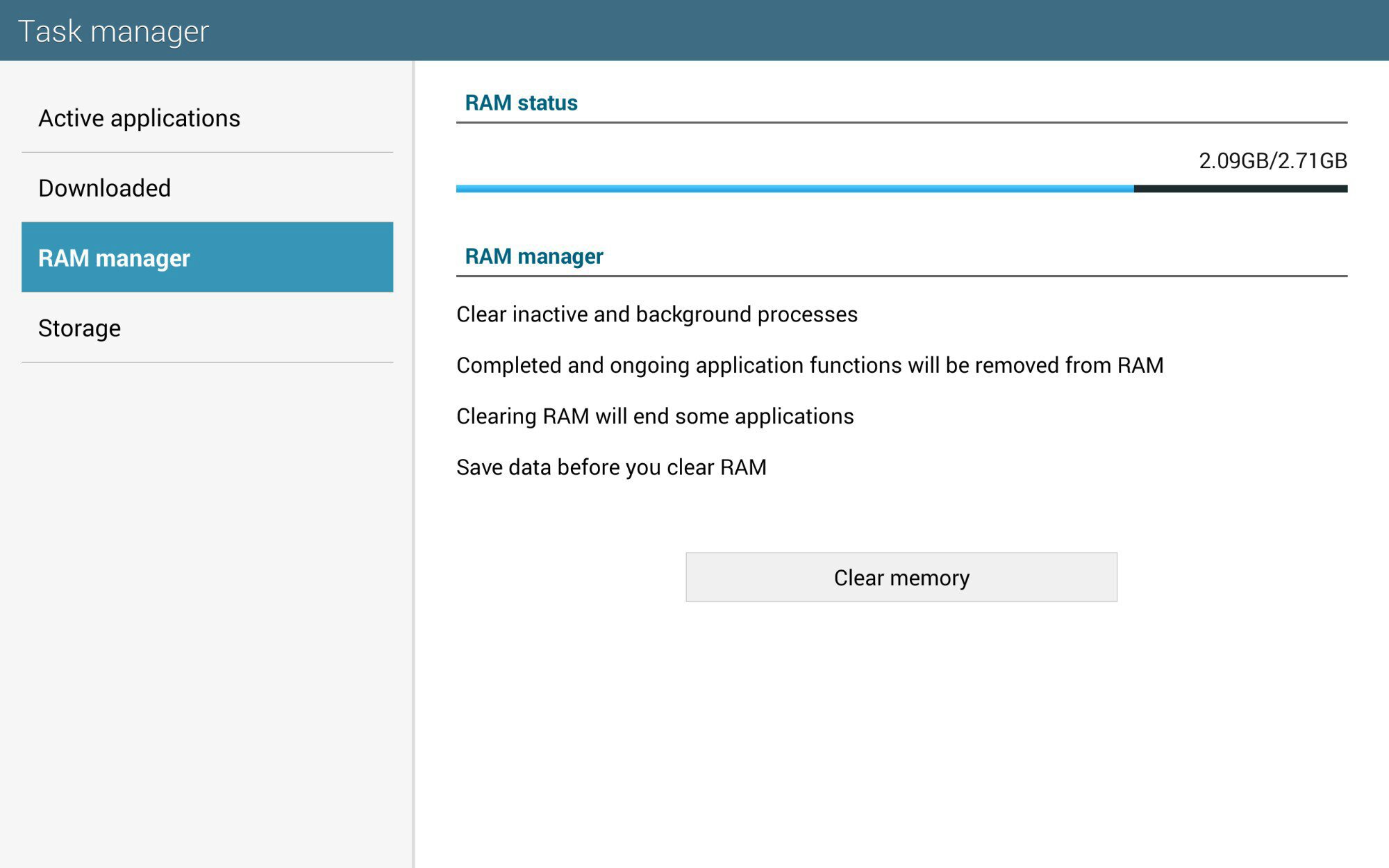
Task: Switch to the Downloaded tab
Action: tap(104, 188)
